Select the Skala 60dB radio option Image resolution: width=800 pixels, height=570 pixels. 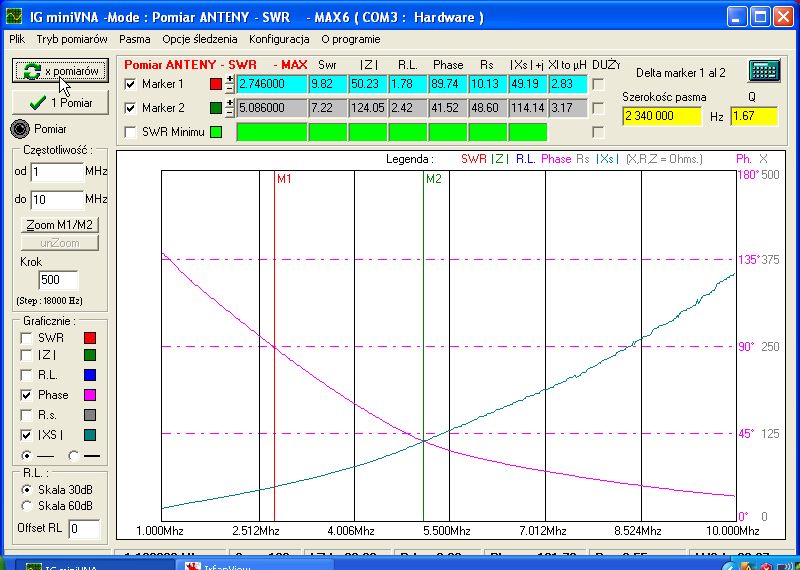pyautogui.click(x=26, y=506)
